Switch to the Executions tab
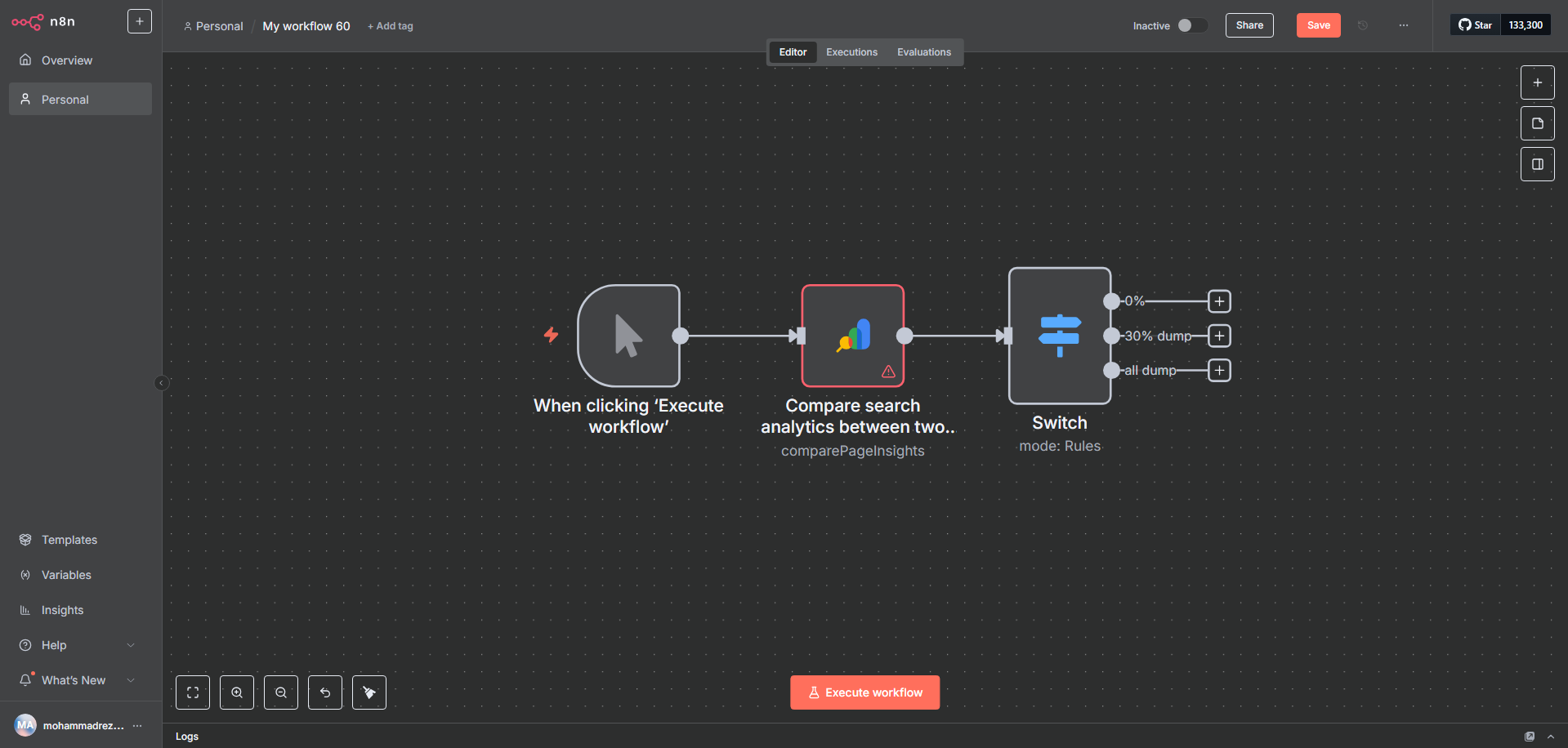Image resolution: width=1568 pixels, height=748 pixels. [851, 52]
